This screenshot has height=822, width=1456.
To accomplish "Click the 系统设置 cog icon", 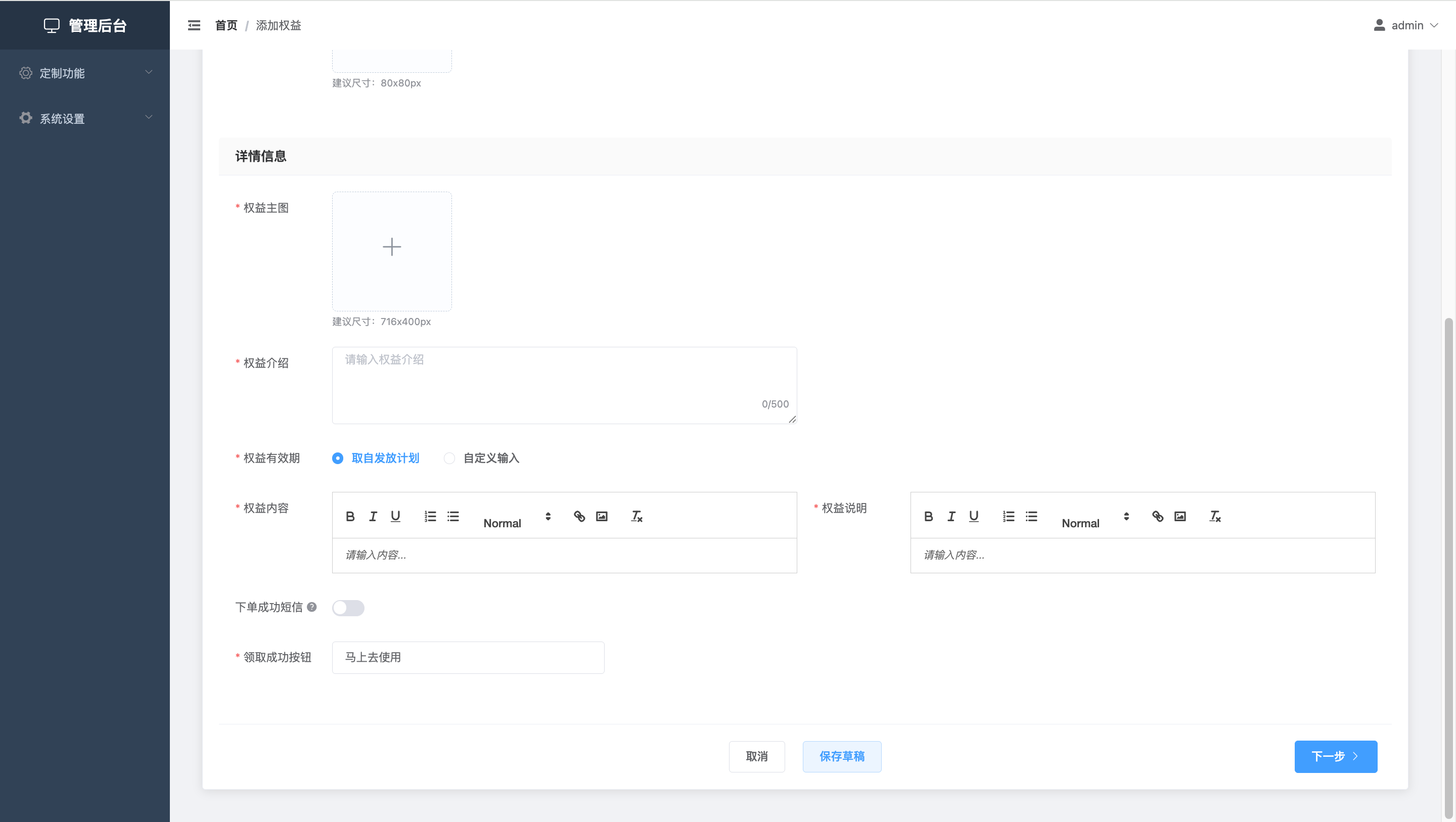I will click(25, 118).
